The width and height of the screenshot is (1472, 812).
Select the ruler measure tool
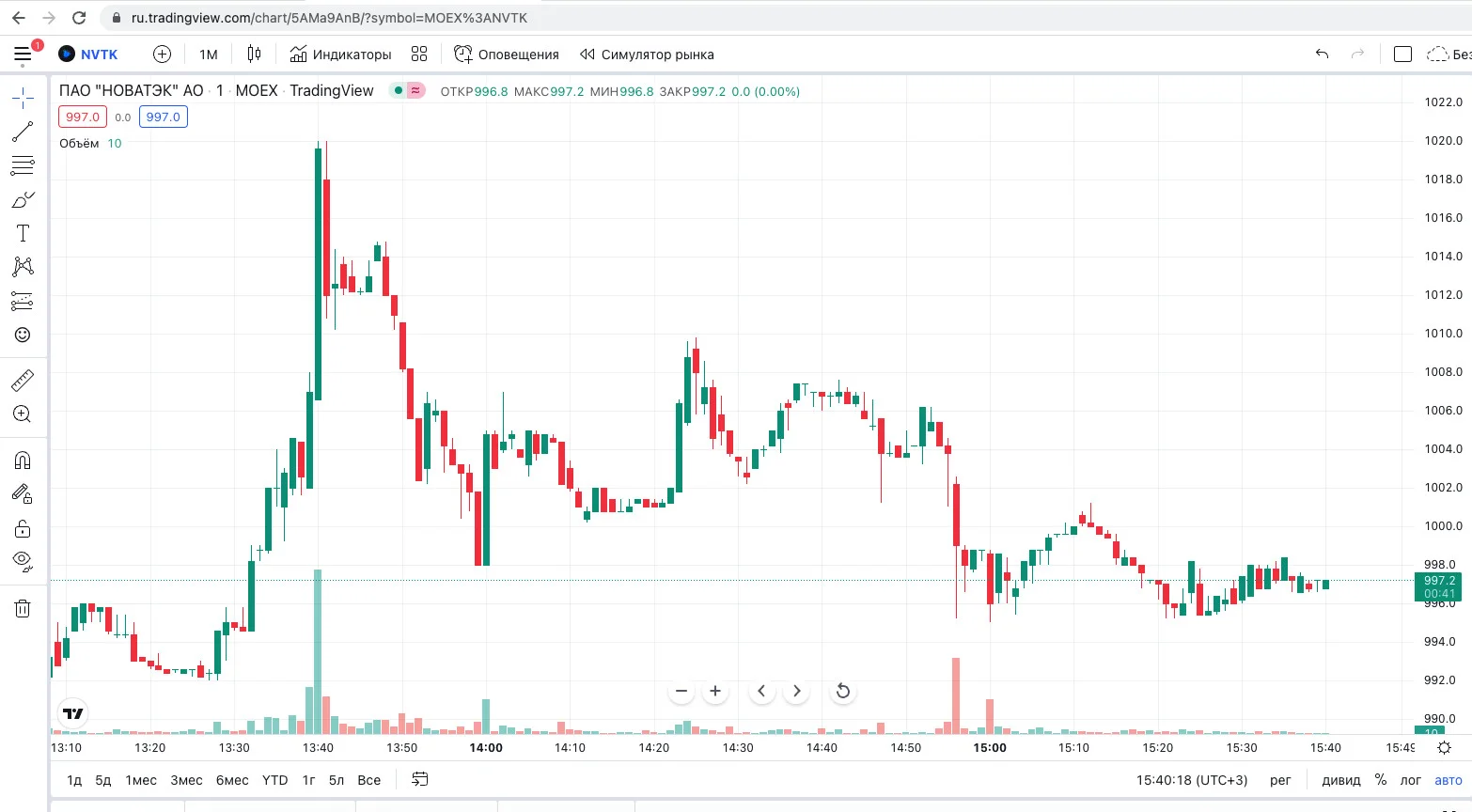[x=23, y=380]
